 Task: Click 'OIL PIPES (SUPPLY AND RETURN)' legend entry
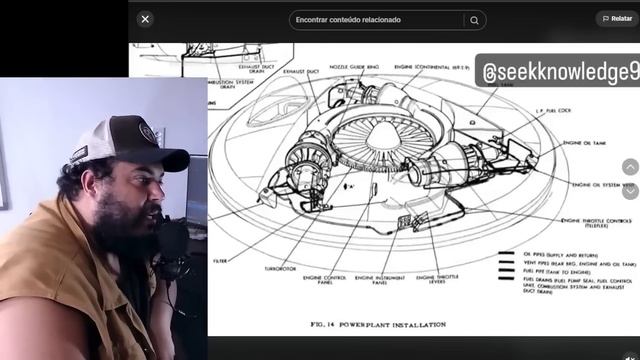(x=561, y=255)
